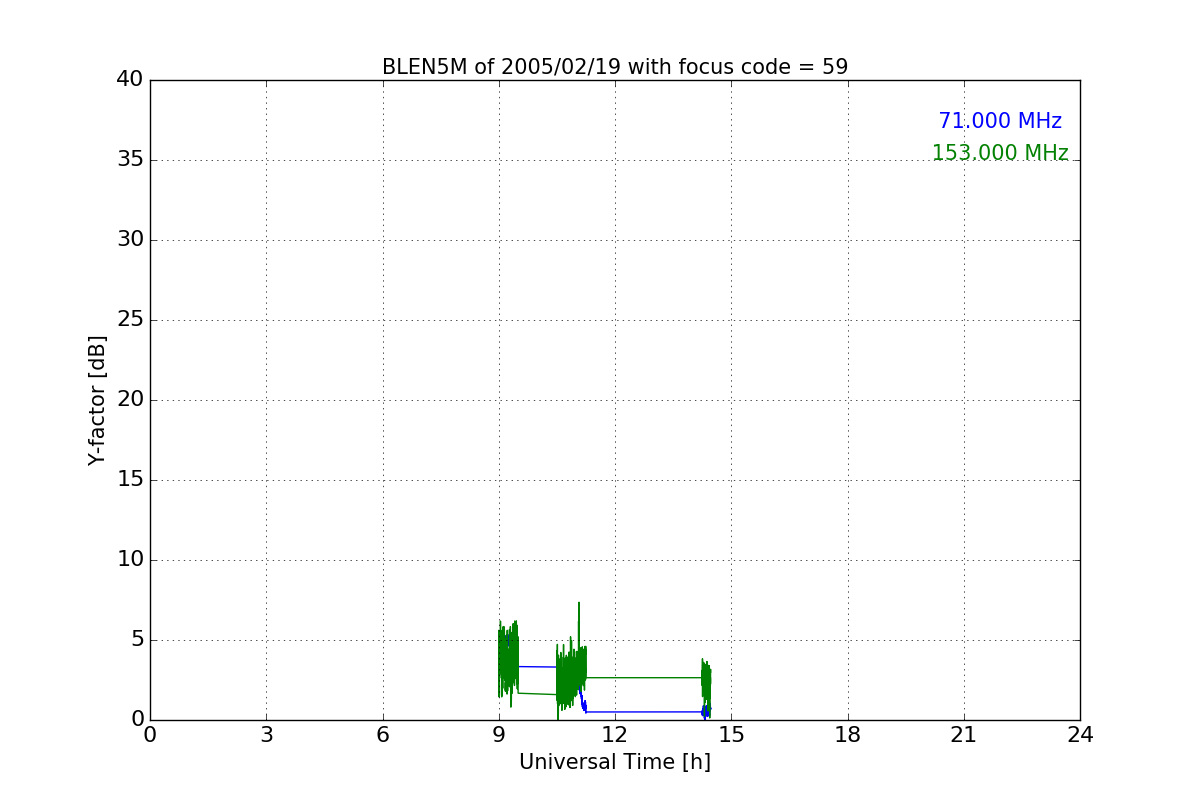Image resolution: width=1200 pixels, height=800 pixels.
Task: Click the x-axis tick label '24'
Action: coord(1080,735)
